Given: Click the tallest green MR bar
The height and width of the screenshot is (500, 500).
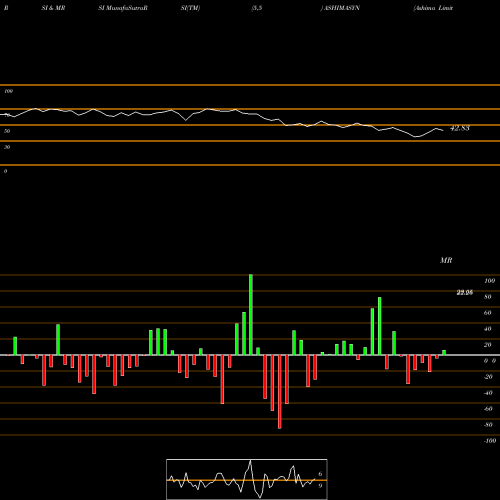Looking at the screenshot, I should 251,315.
